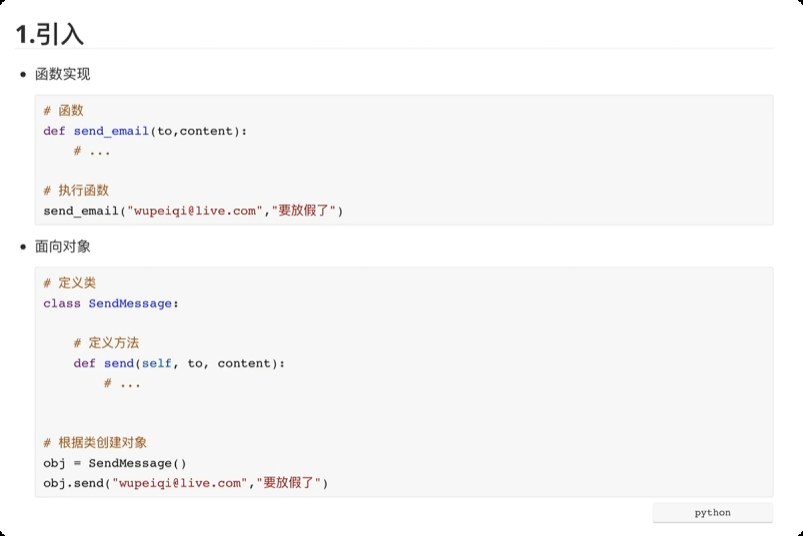
Task: Click the heading "1.引入"
Action: point(50,34)
